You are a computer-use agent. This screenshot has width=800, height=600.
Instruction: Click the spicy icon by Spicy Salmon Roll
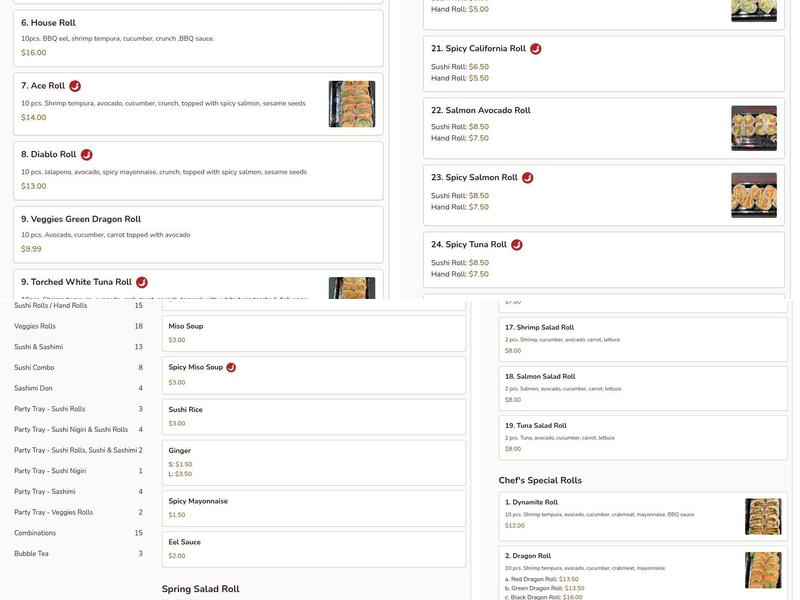click(528, 178)
